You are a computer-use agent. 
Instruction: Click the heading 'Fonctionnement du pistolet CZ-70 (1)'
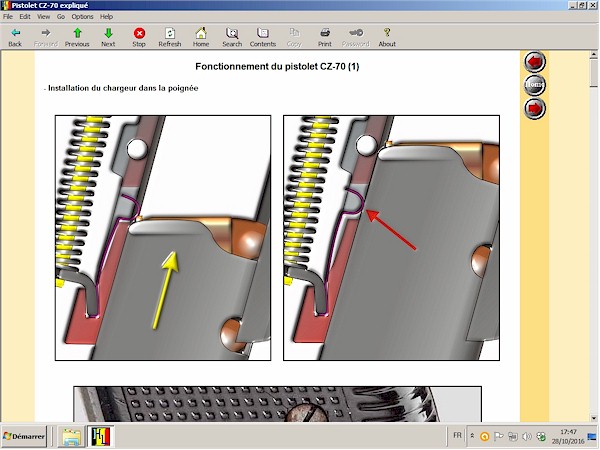point(277,67)
